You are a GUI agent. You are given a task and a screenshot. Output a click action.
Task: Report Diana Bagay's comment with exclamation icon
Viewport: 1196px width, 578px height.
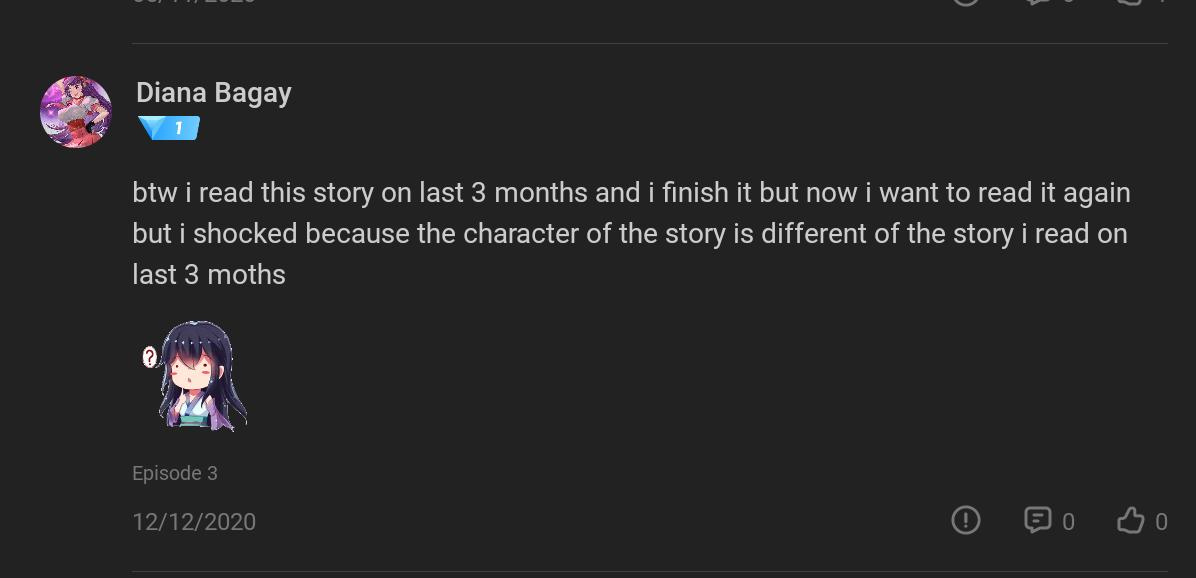[x=965, y=520]
